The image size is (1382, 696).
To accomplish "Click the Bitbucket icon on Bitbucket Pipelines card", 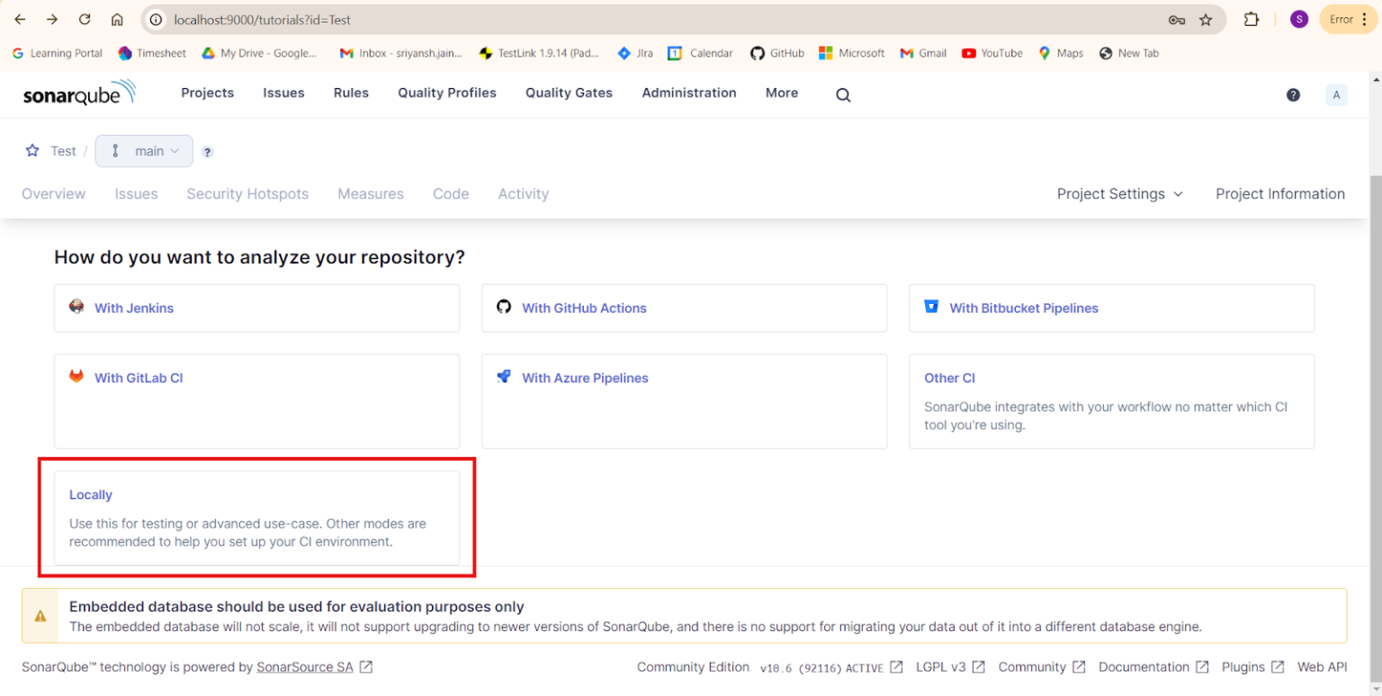I will 931,307.
